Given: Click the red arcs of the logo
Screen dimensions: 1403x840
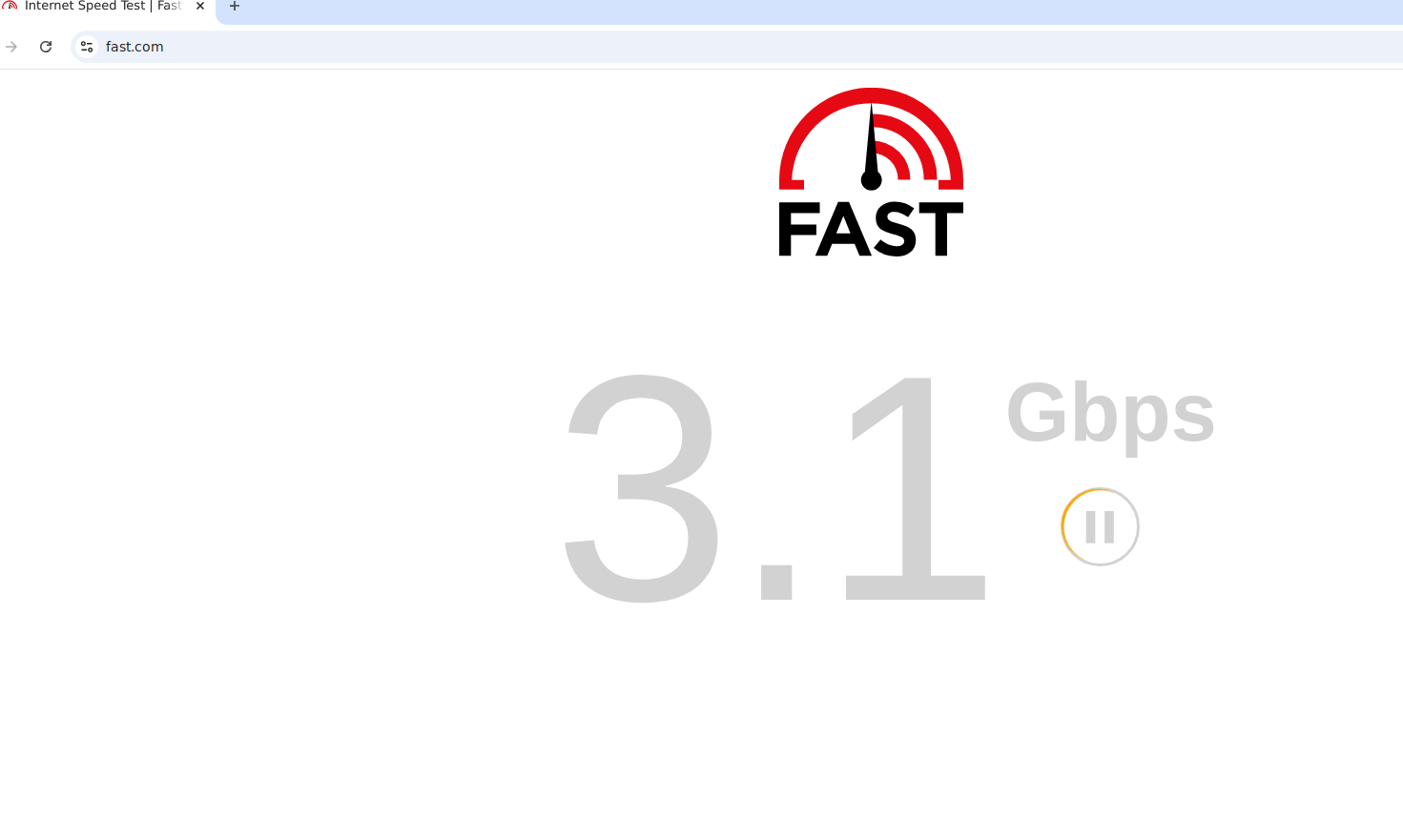Looking at the screenshot, I should (871, 137).
